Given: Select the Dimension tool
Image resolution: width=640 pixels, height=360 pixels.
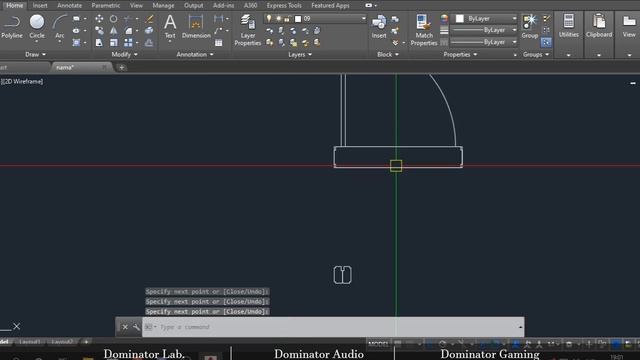Looking at the screenshot, I should (196, 27).
